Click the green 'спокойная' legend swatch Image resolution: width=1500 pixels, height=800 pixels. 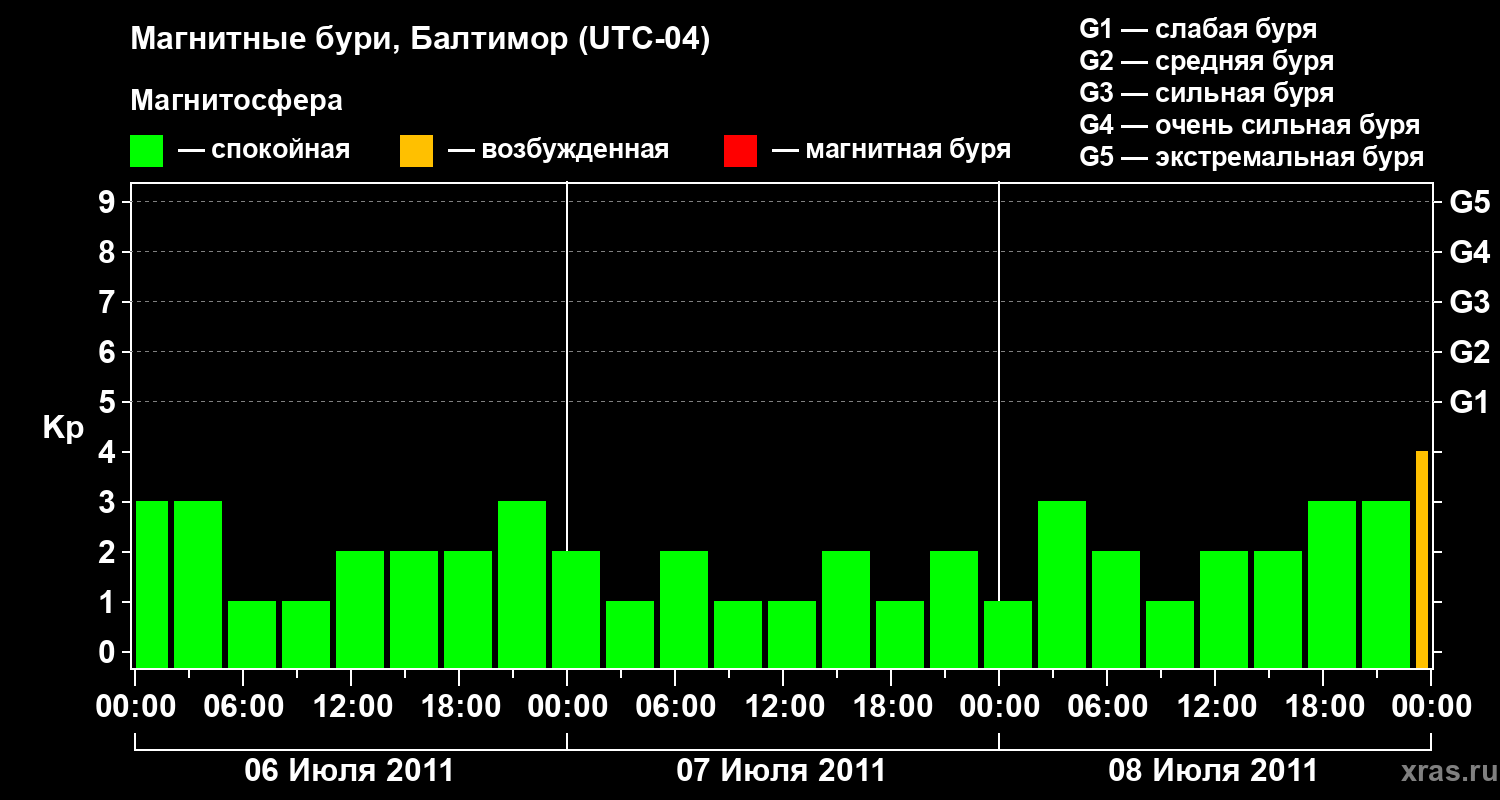[146, 151]
